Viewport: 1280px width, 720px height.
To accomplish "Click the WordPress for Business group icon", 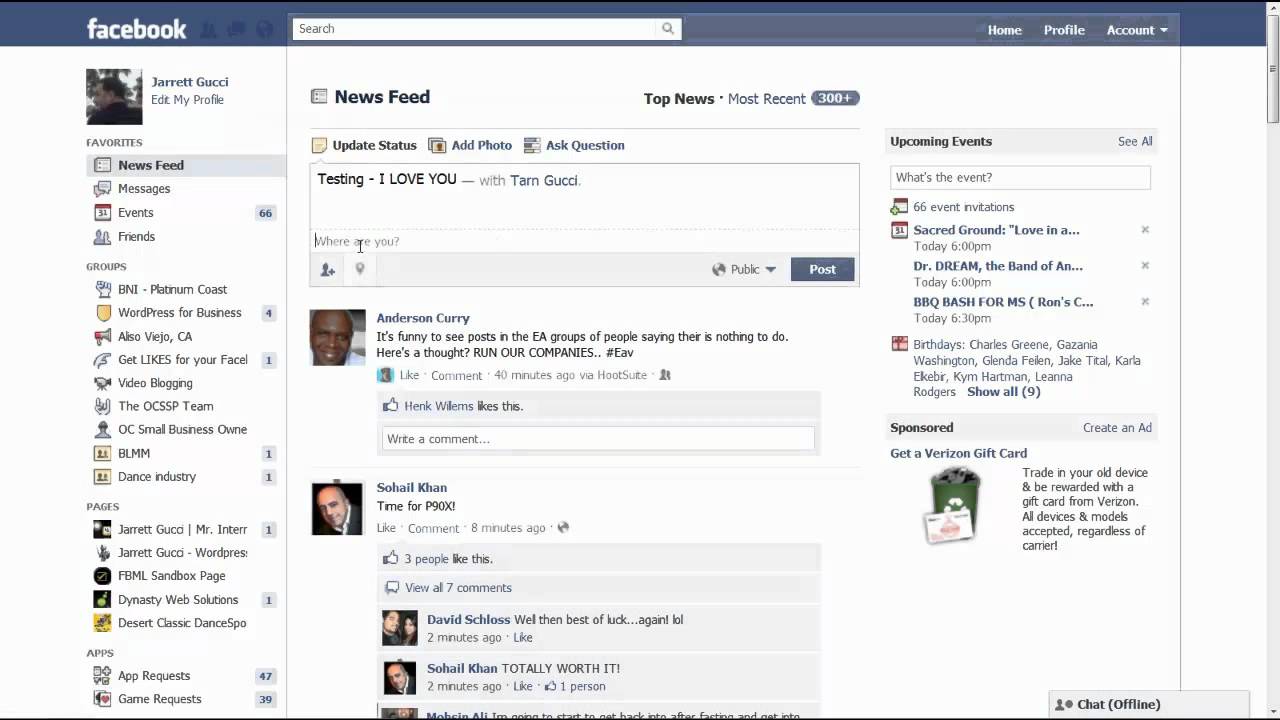I will tap(102, 313).
